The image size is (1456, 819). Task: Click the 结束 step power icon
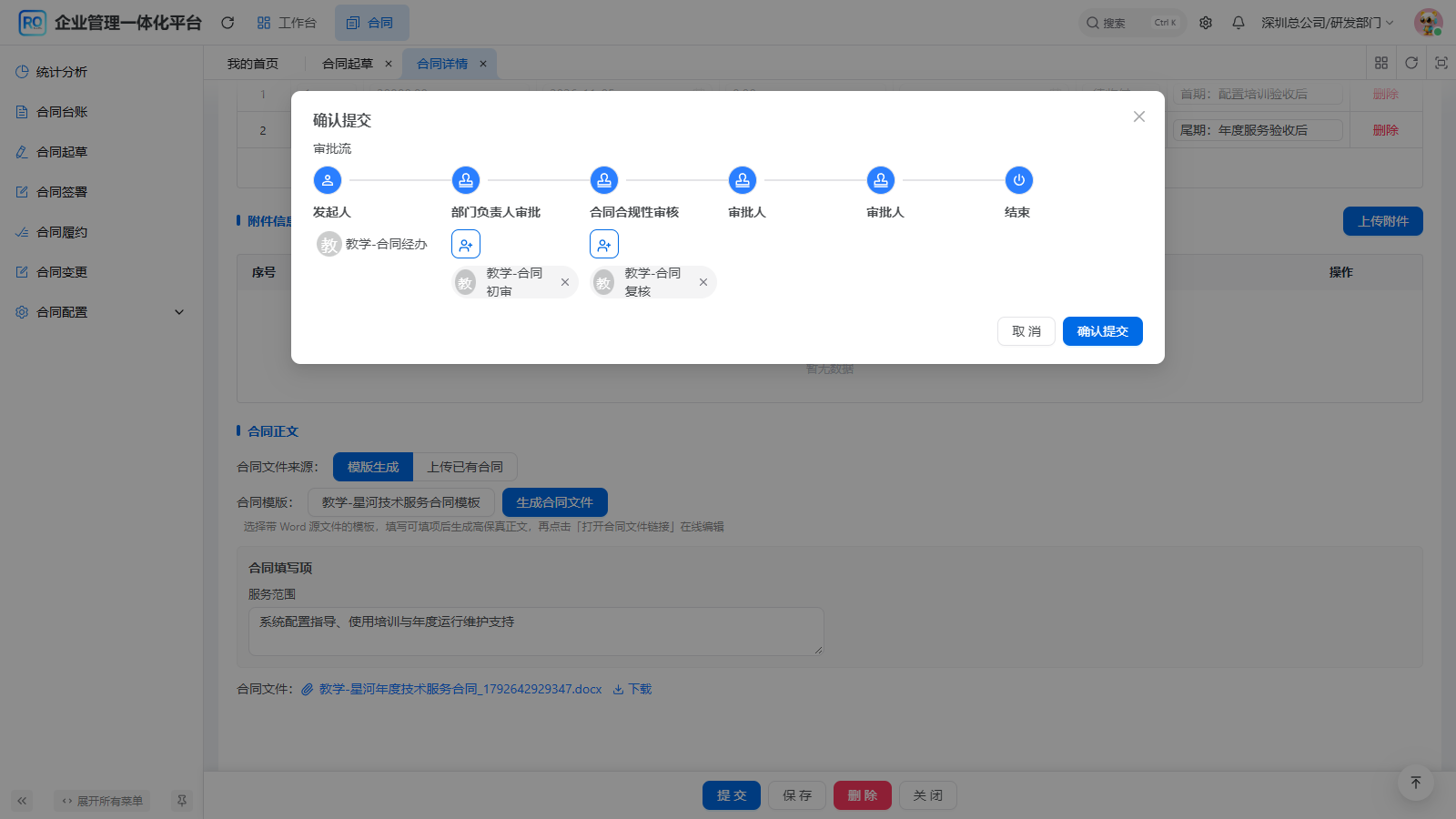1019,180
